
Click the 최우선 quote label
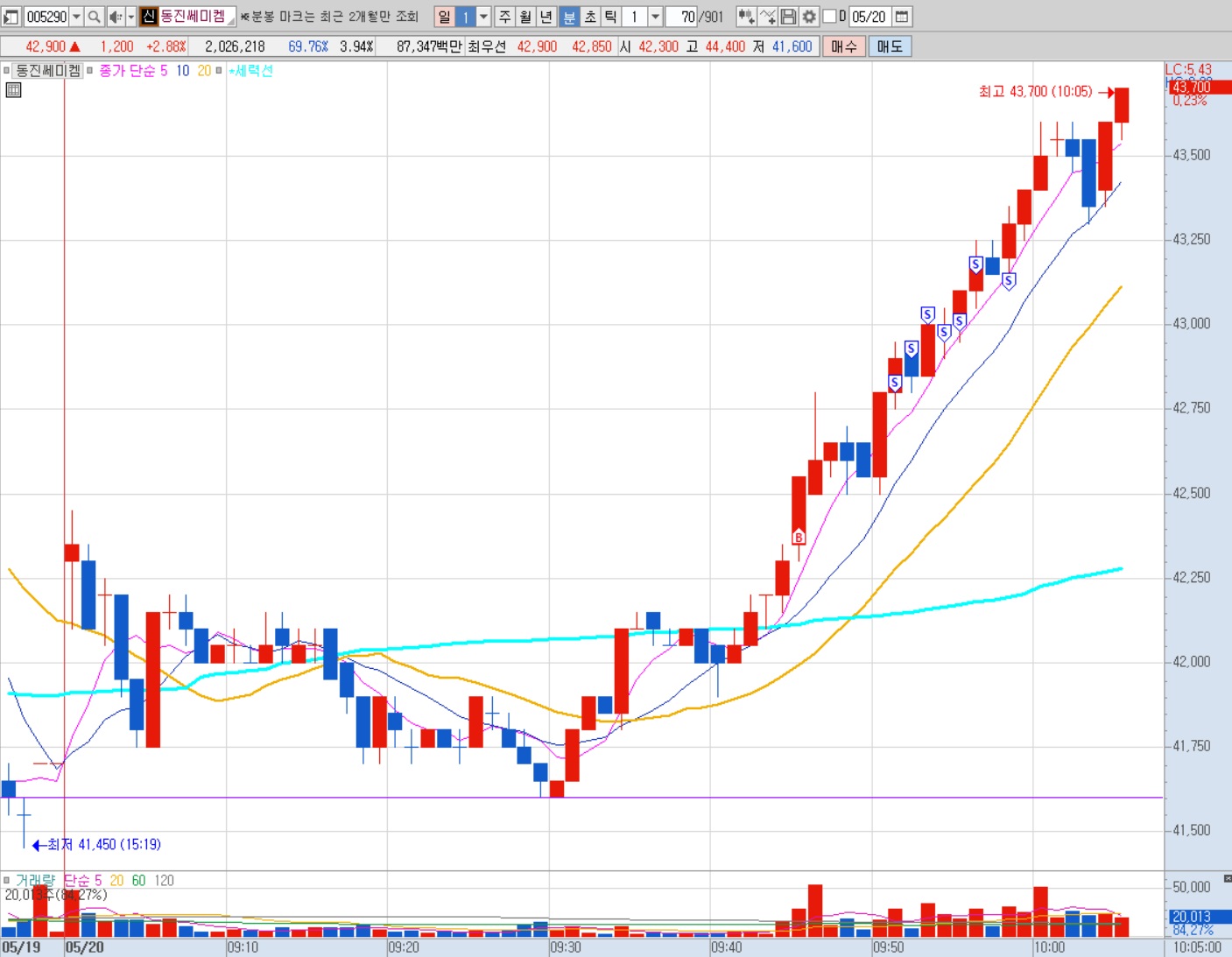click(487, 46)
